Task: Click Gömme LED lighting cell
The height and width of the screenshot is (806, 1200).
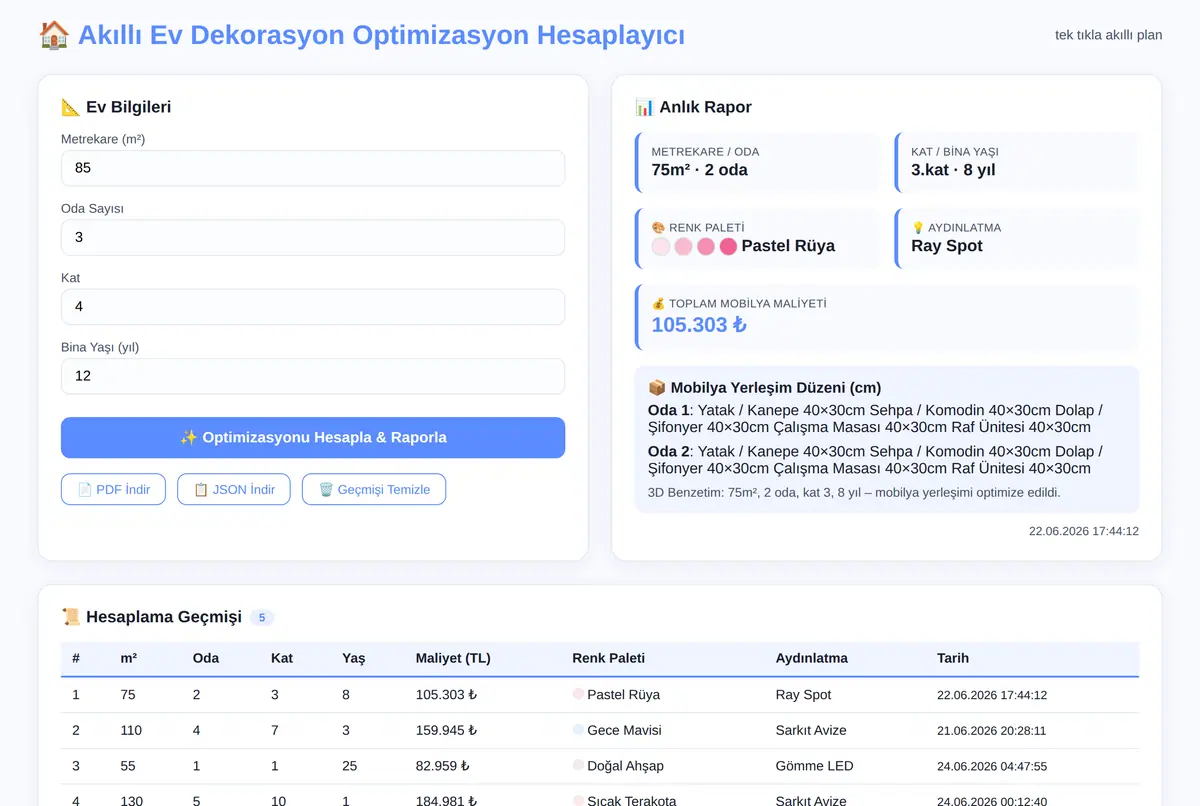Action: pos(815,766)
